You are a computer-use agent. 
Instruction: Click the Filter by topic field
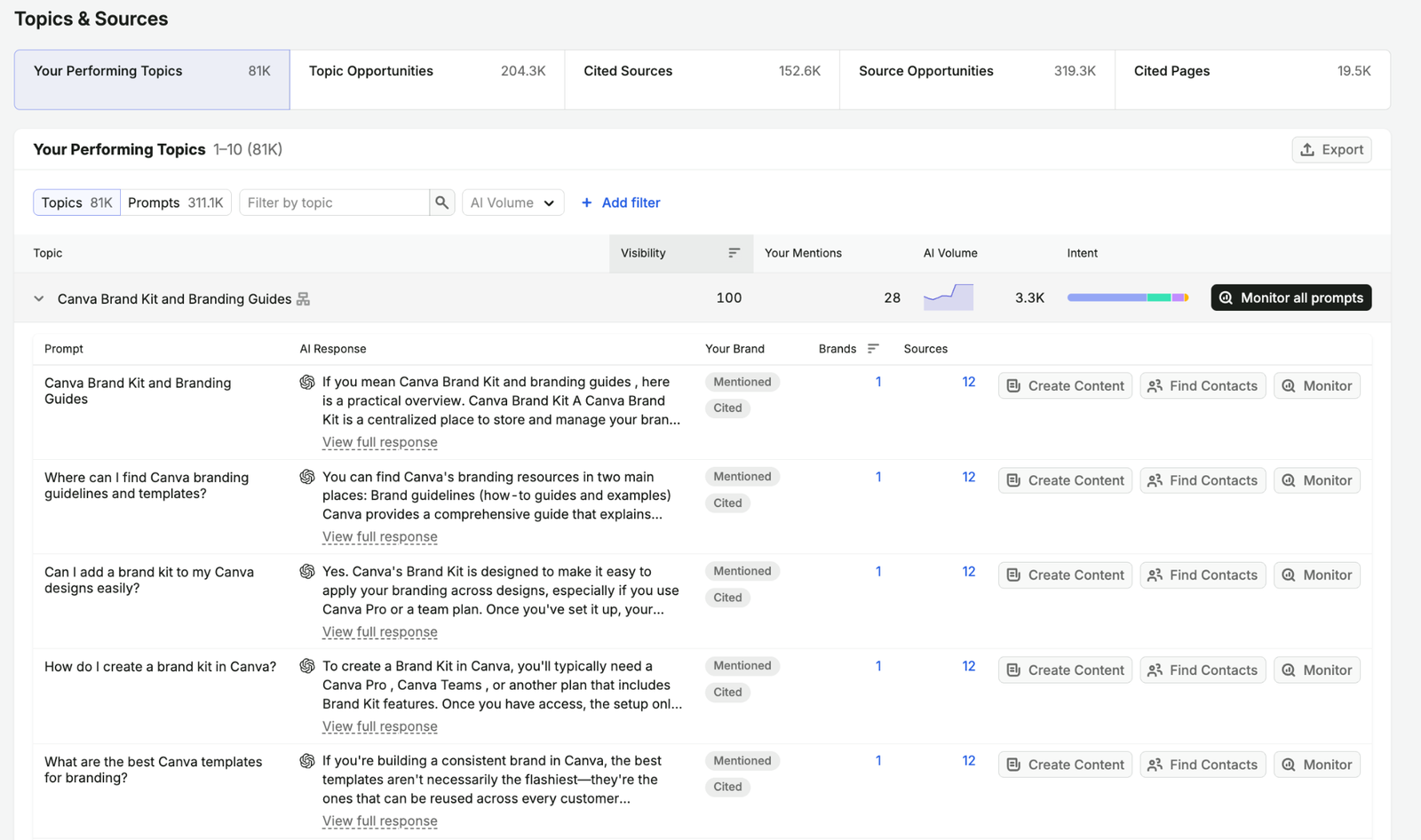click(334, 202)
